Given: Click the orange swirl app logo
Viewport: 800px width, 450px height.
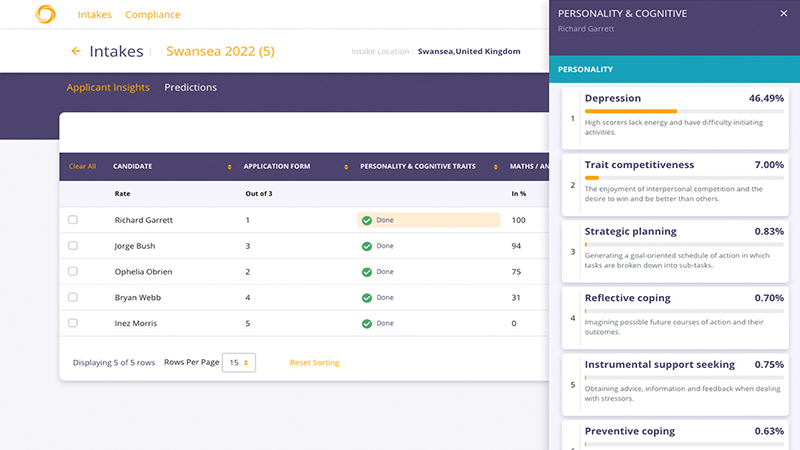Looking at the screenshot, I should click(45, 14).
